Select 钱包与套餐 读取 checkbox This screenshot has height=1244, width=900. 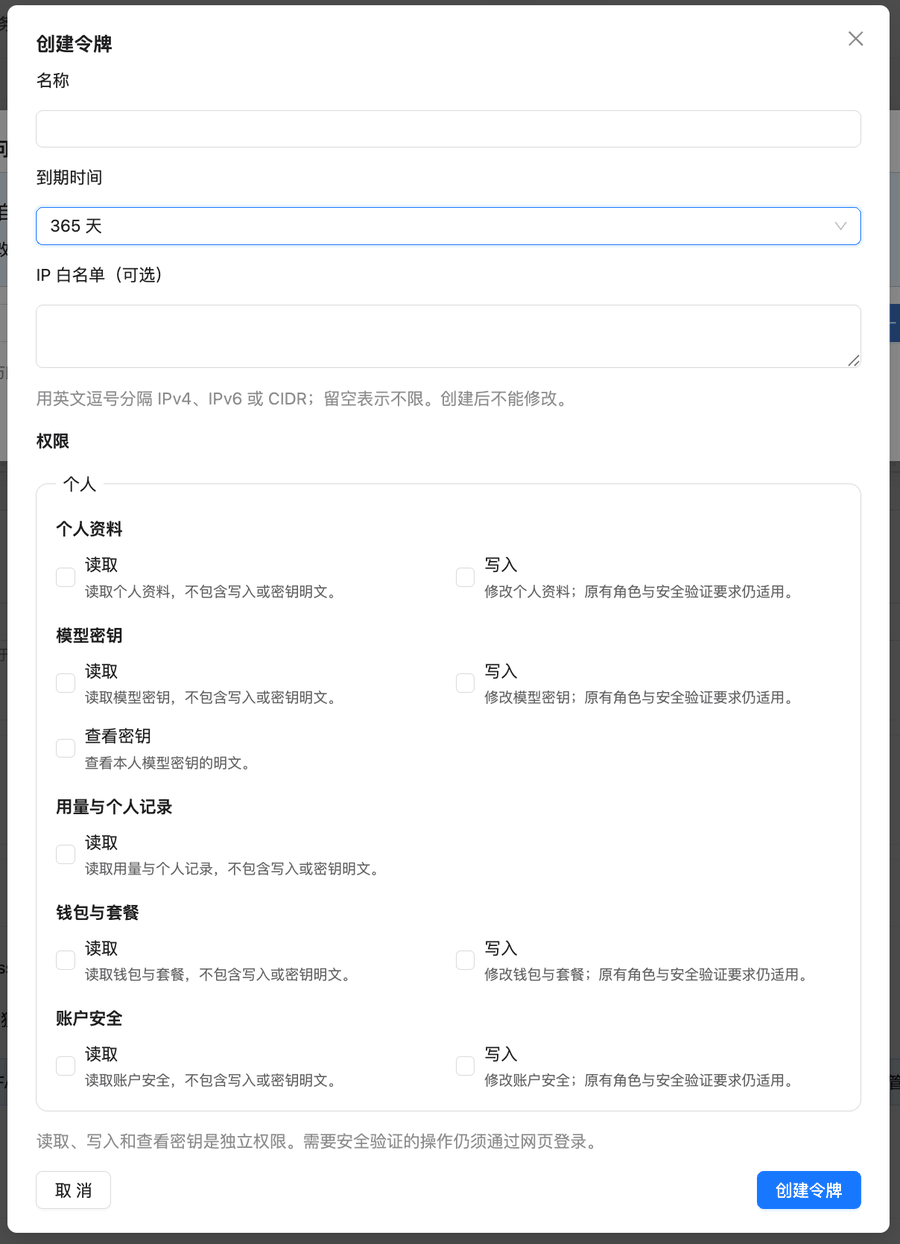pos(65,960)
